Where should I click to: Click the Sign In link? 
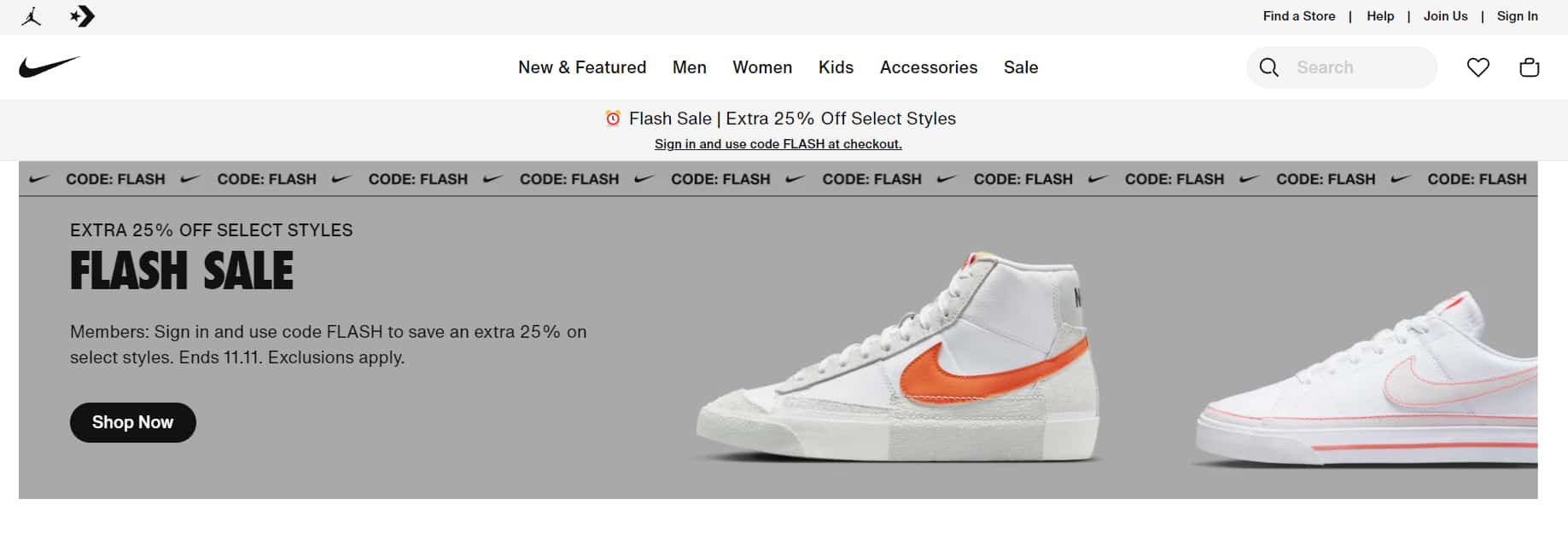[1517, 15]
